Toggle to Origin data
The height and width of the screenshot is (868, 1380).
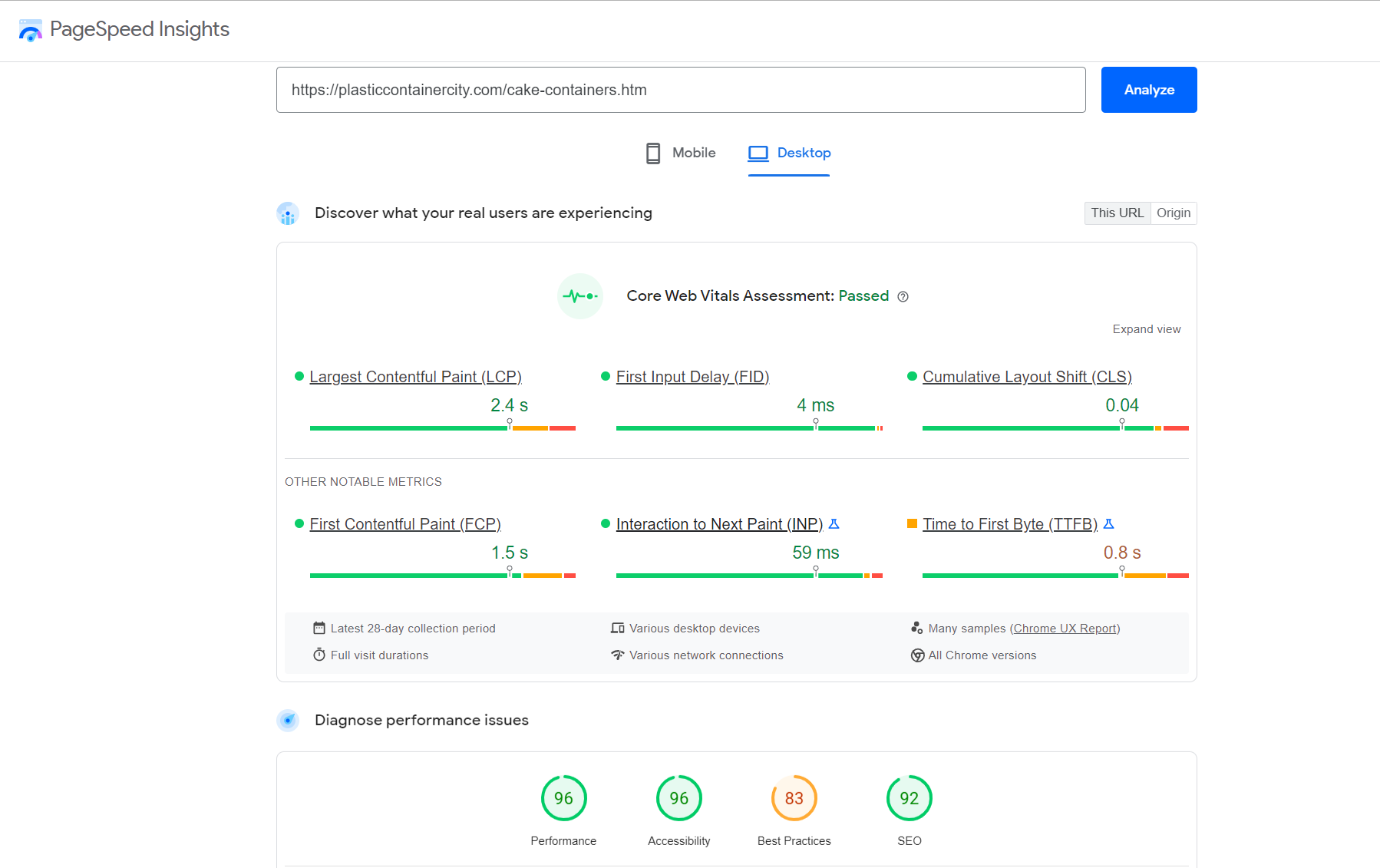tap(1174, 213)
